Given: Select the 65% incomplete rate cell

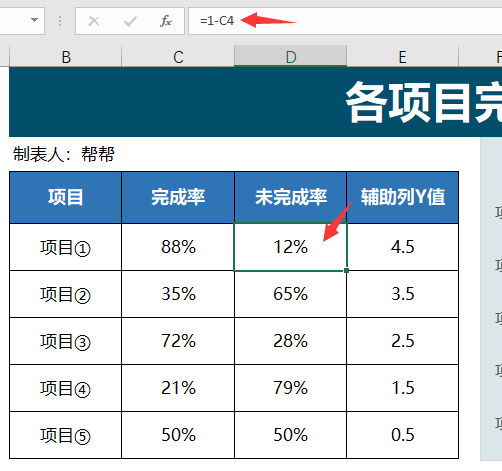Looking at the screenshot, I should (291, 294).
